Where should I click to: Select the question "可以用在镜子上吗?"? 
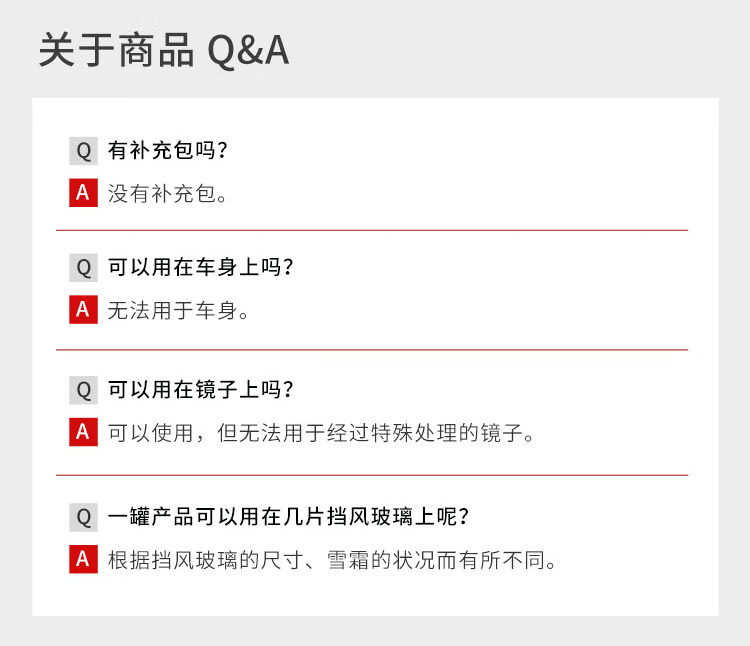pos(201,389)
